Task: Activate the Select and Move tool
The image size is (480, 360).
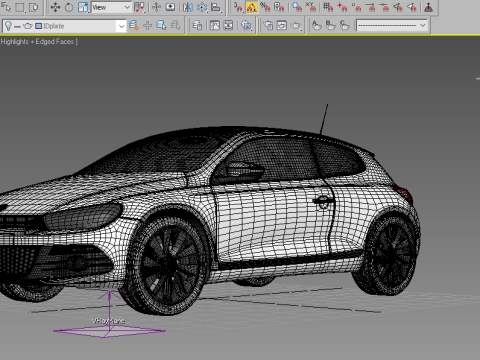Action: coord(55,7)
